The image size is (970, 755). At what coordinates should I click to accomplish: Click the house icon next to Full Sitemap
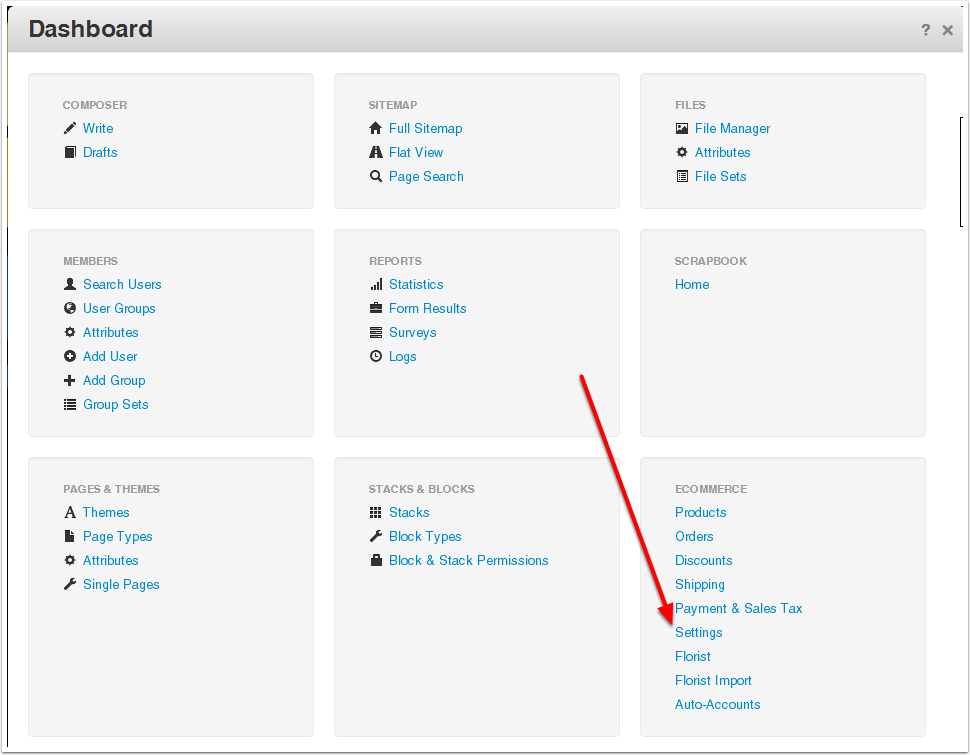[376, 128]
